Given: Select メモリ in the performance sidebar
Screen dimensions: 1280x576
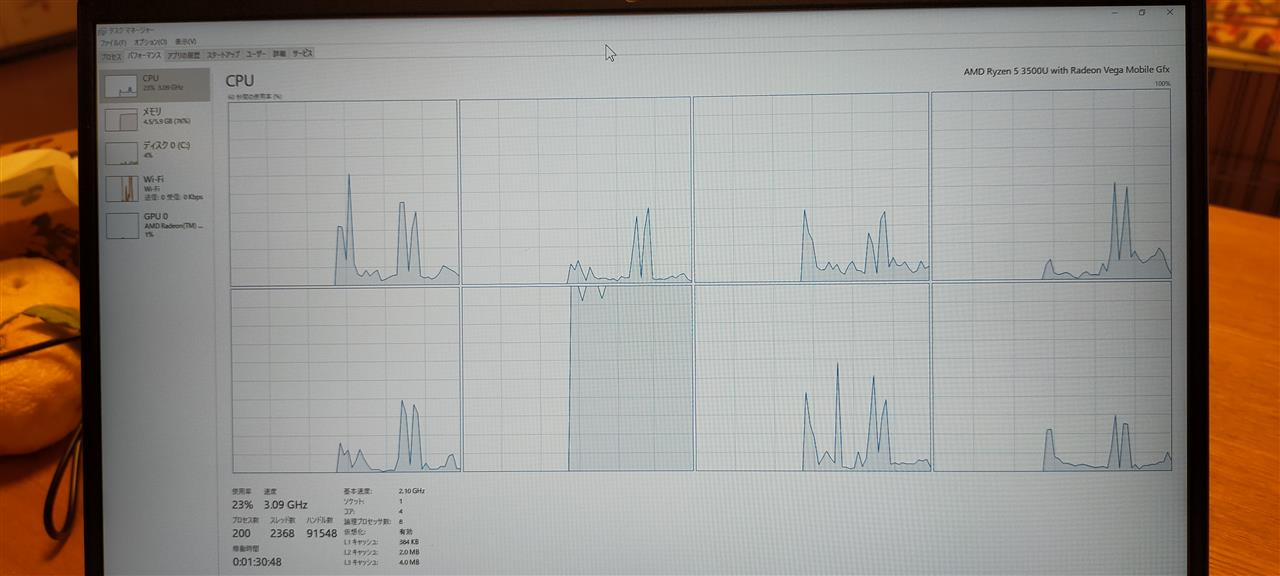Looking at the screenshot, I should (x=155, y=118).
